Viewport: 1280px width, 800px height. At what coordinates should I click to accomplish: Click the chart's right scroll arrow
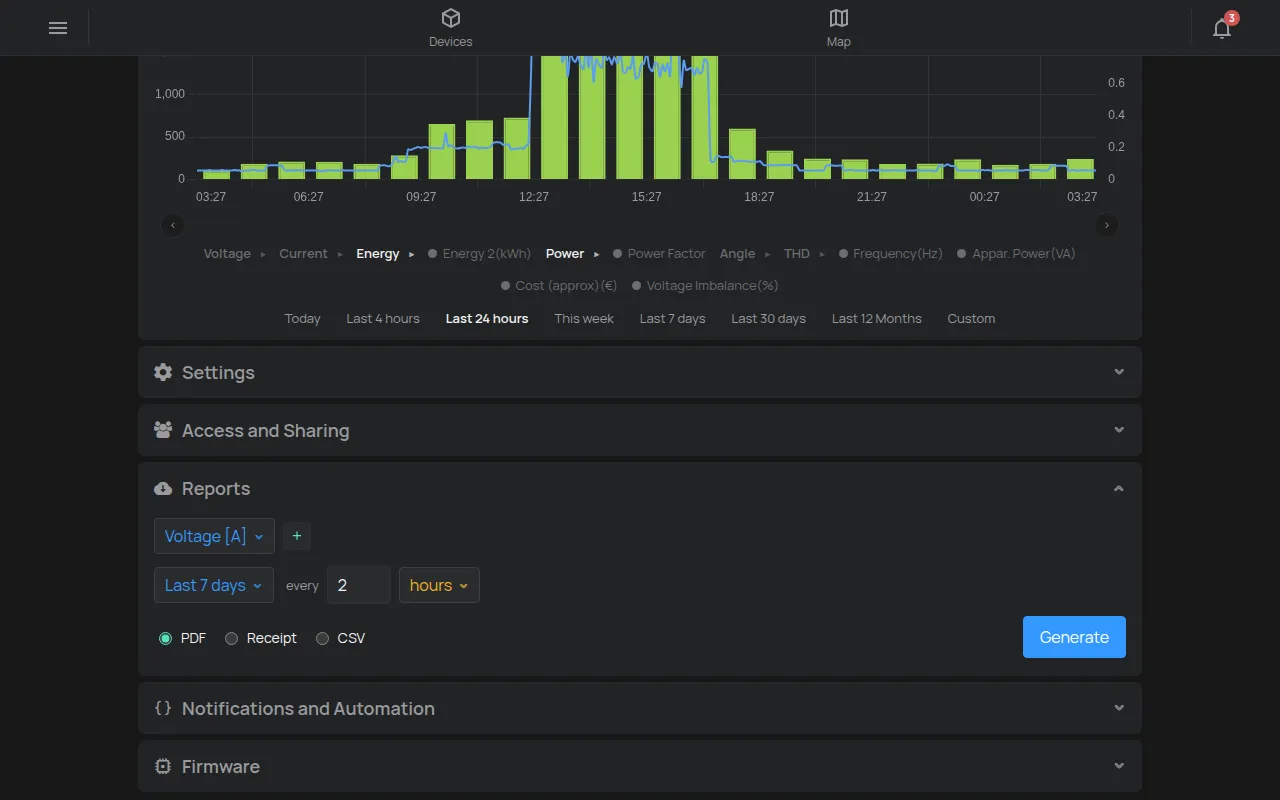(1107, 225)
